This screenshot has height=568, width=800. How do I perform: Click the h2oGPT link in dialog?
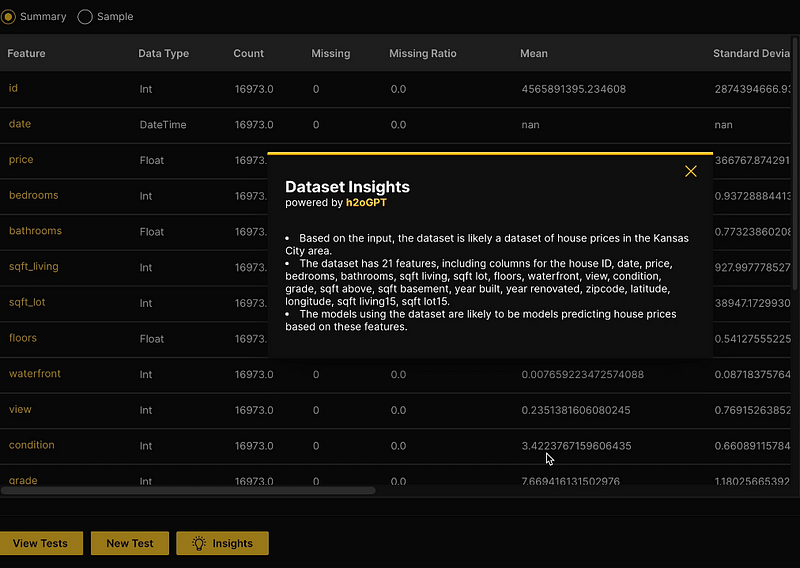coord(366,202)
